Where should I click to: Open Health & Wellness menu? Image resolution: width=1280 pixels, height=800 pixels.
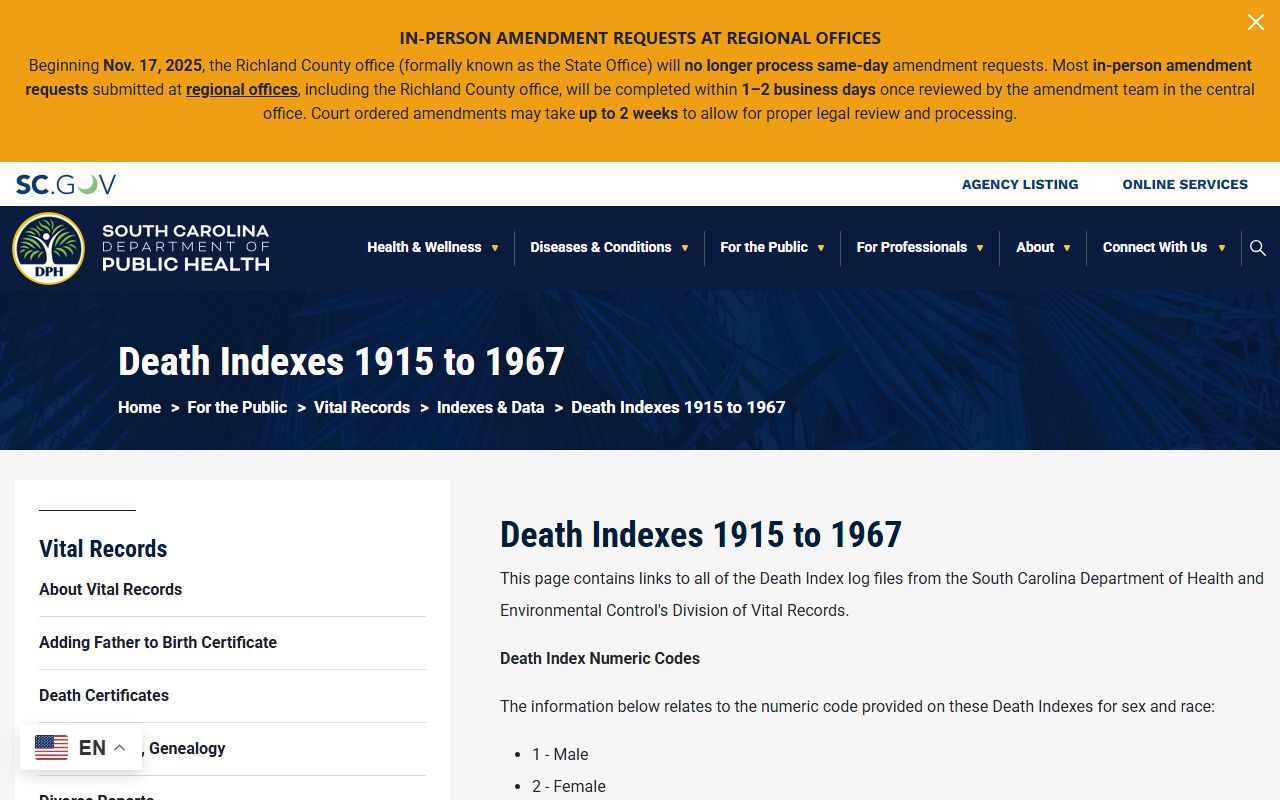424,247
